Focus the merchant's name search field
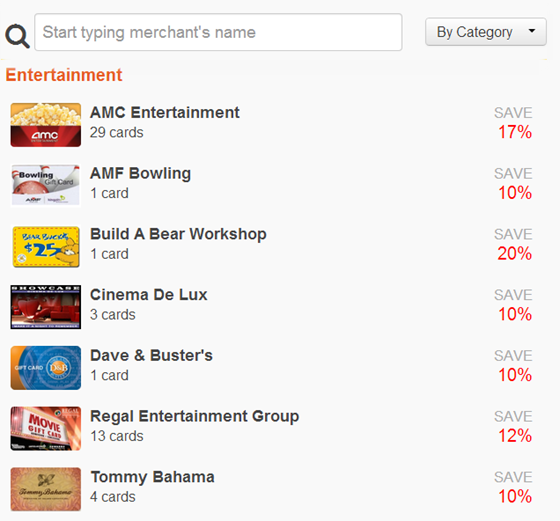 tap(218, 32)
